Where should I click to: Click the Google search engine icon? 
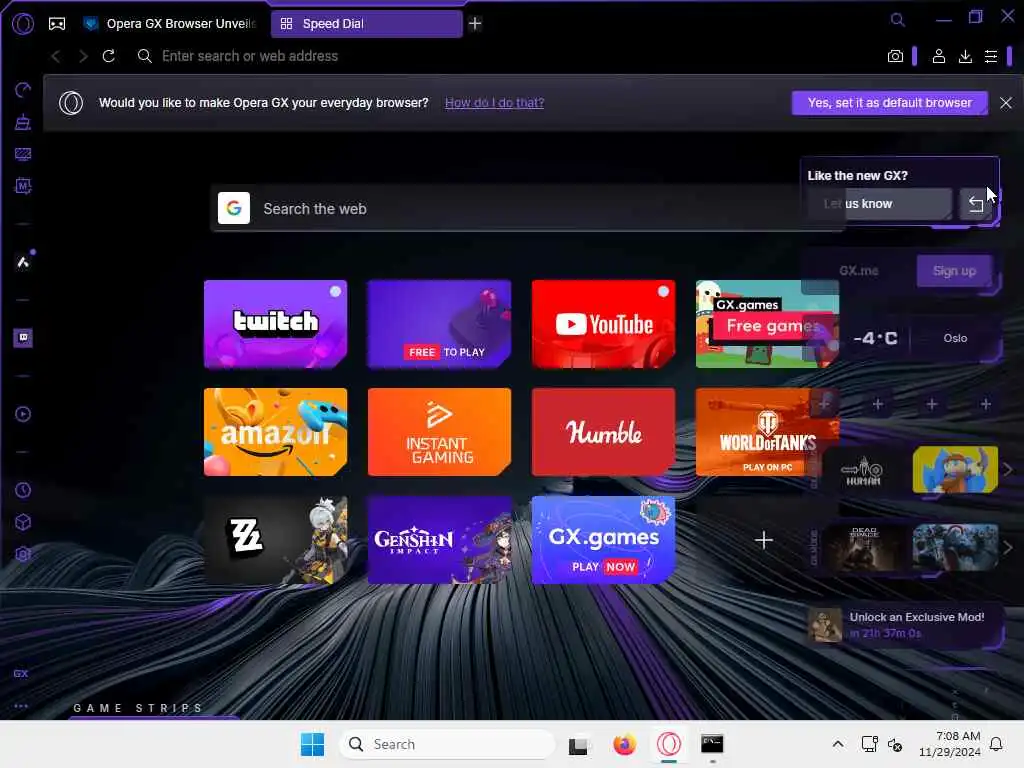234,208
